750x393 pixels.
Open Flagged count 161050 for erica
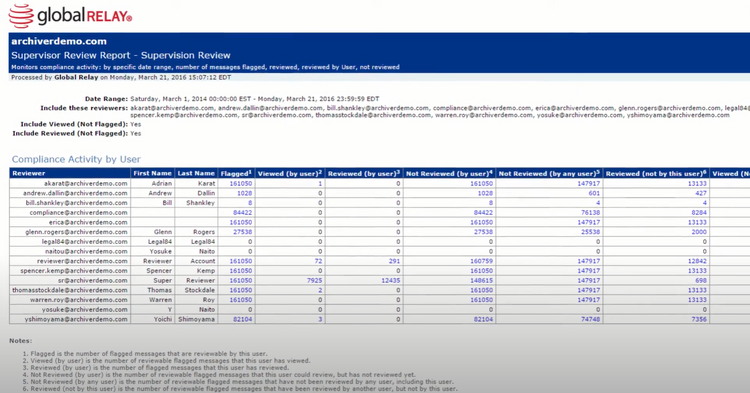coord(241,222)
